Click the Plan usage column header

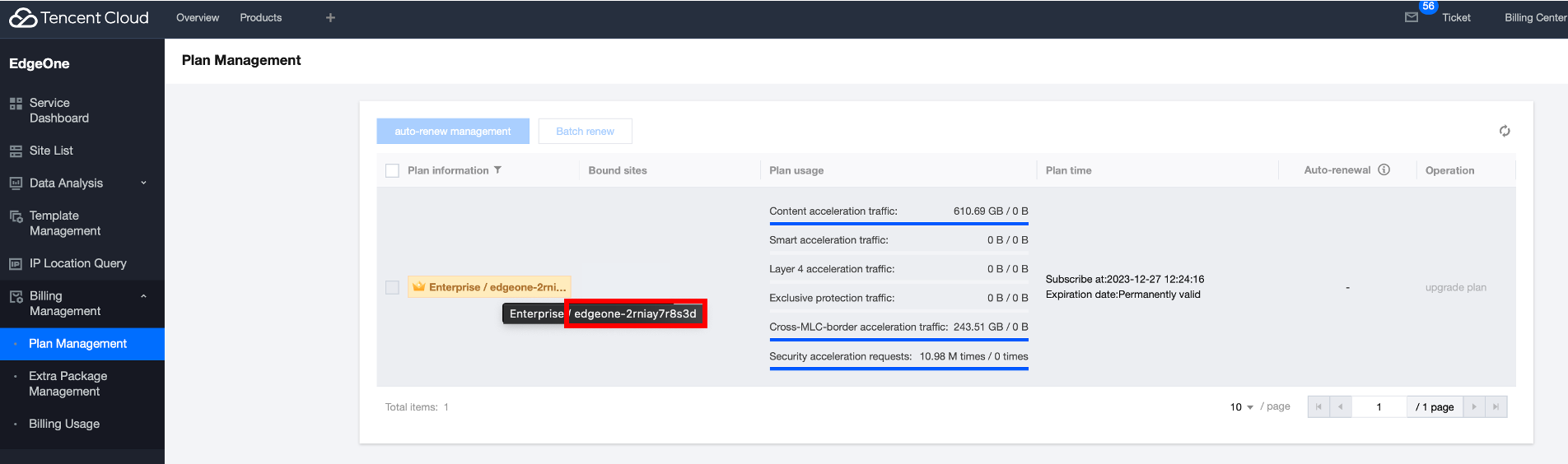click(x=796, y=170)
